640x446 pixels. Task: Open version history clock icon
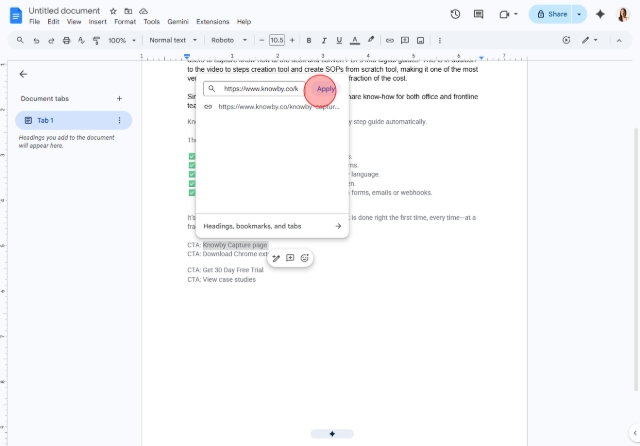455,14
